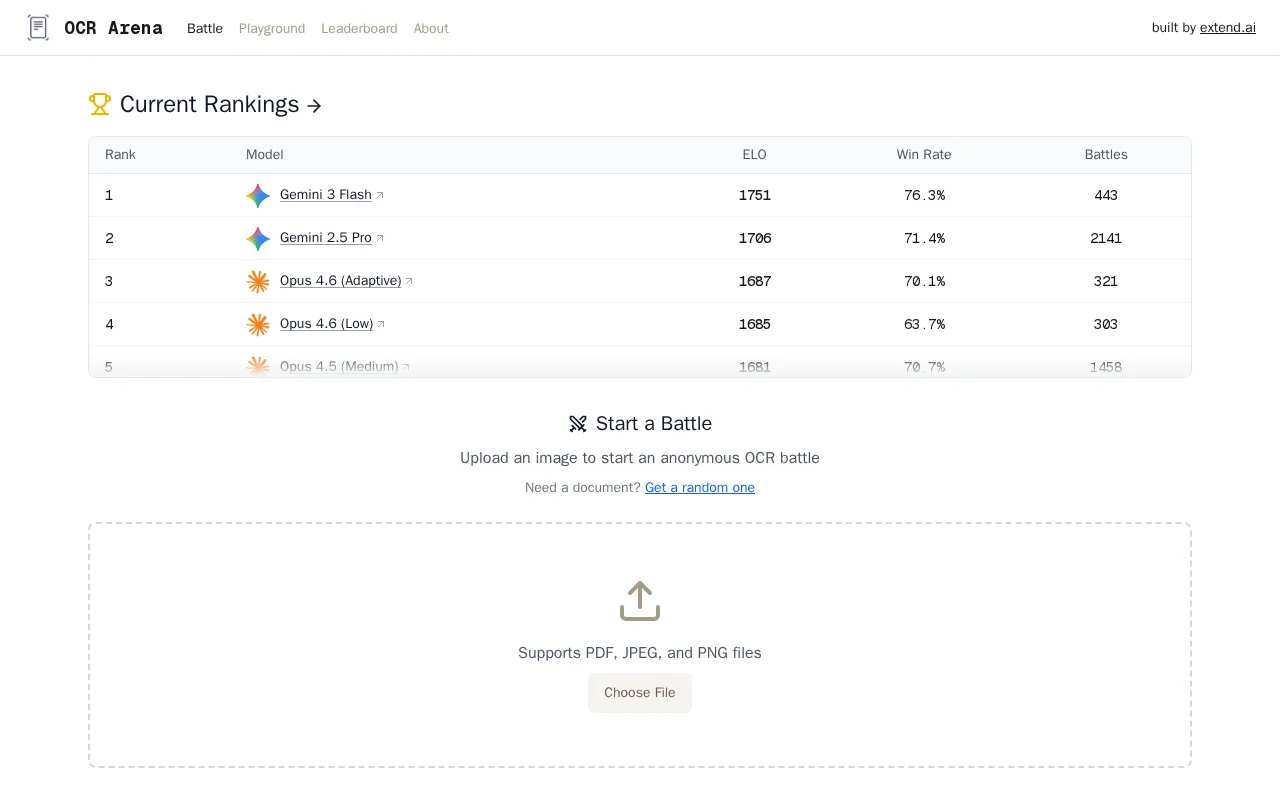Open the About page

431,28
